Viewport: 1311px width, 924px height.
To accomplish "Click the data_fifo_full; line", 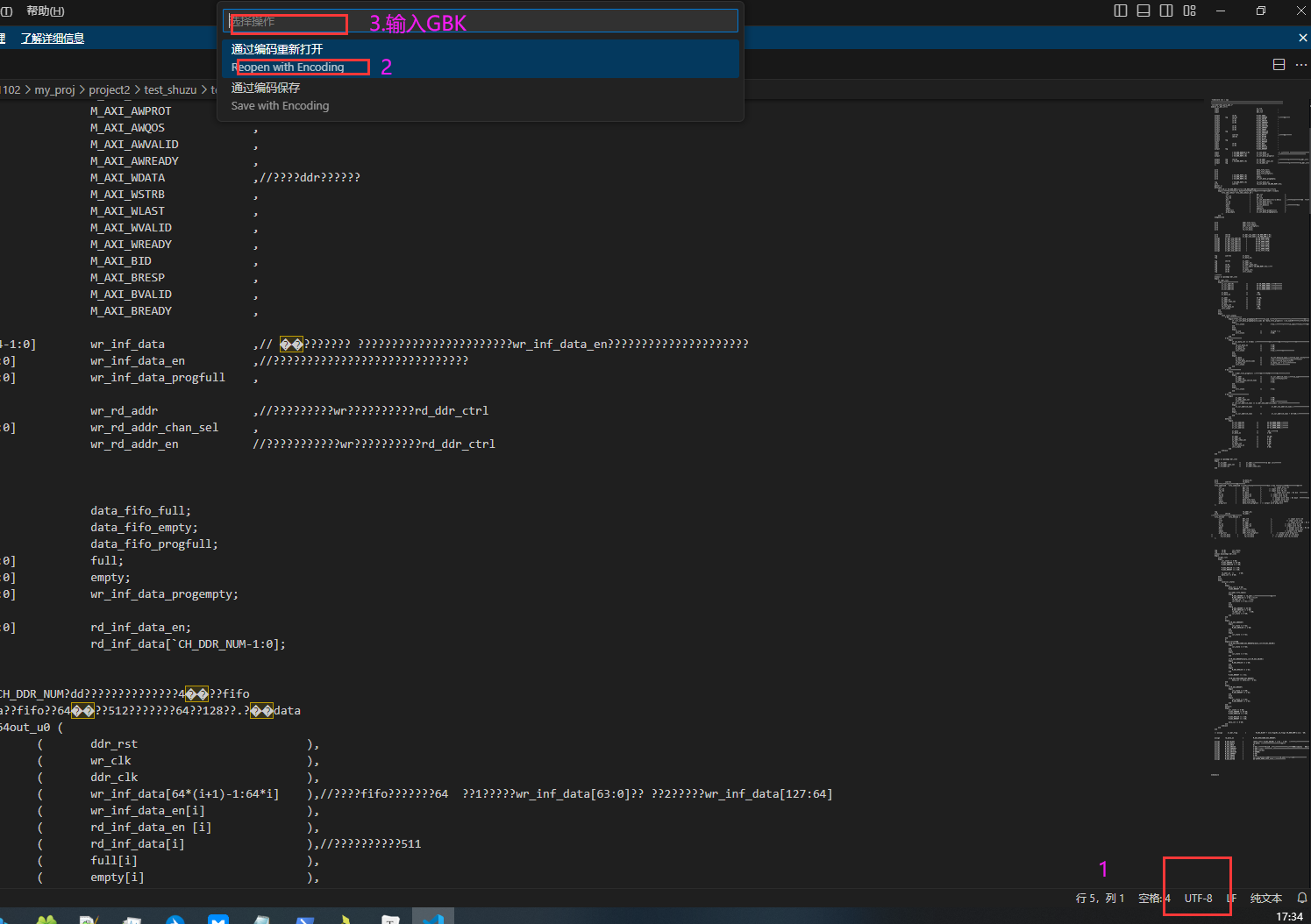I will 140,511.
